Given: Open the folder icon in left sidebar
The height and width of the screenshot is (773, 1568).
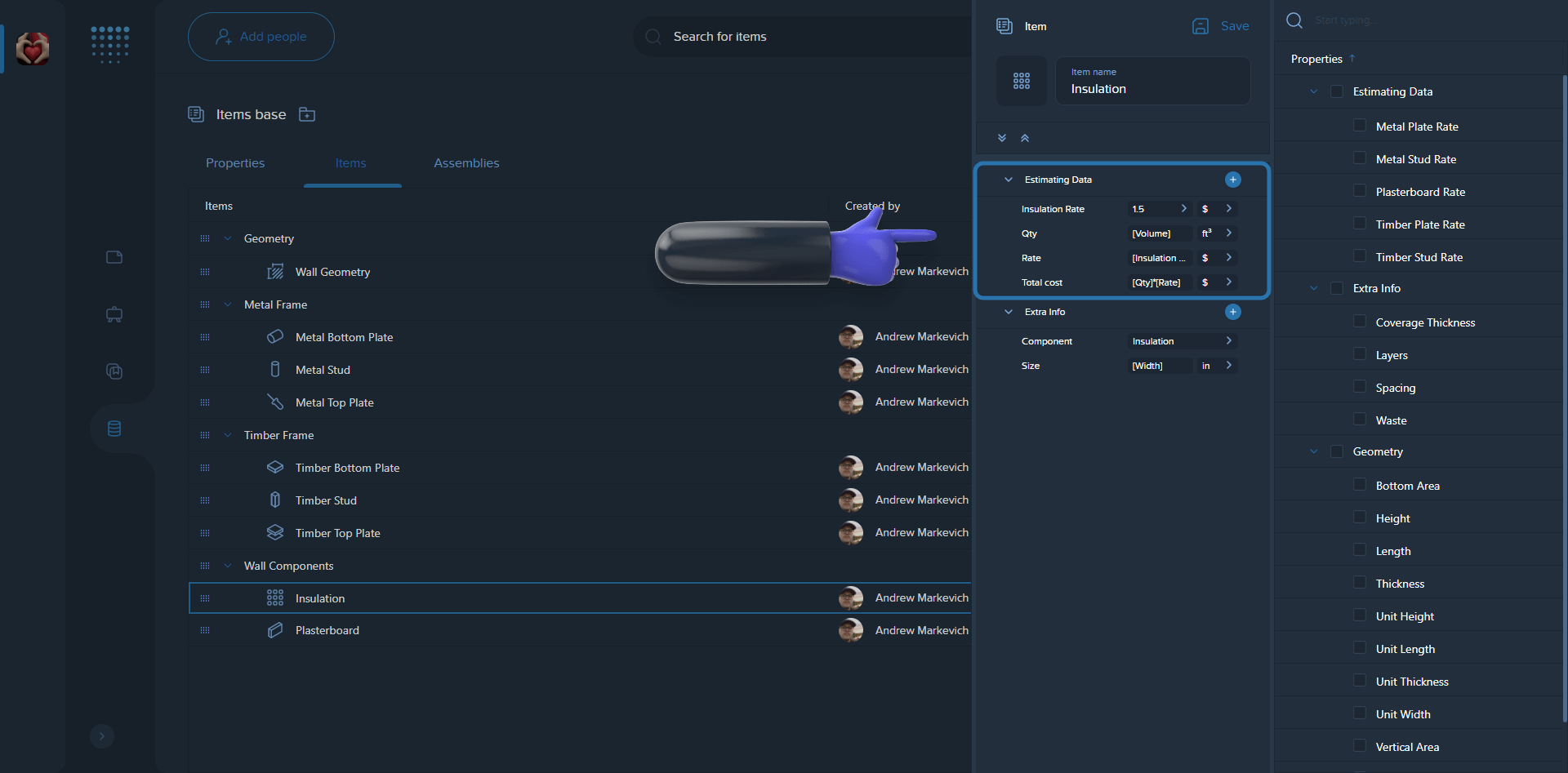Looking at the screenshot, I should click(114, 257).
